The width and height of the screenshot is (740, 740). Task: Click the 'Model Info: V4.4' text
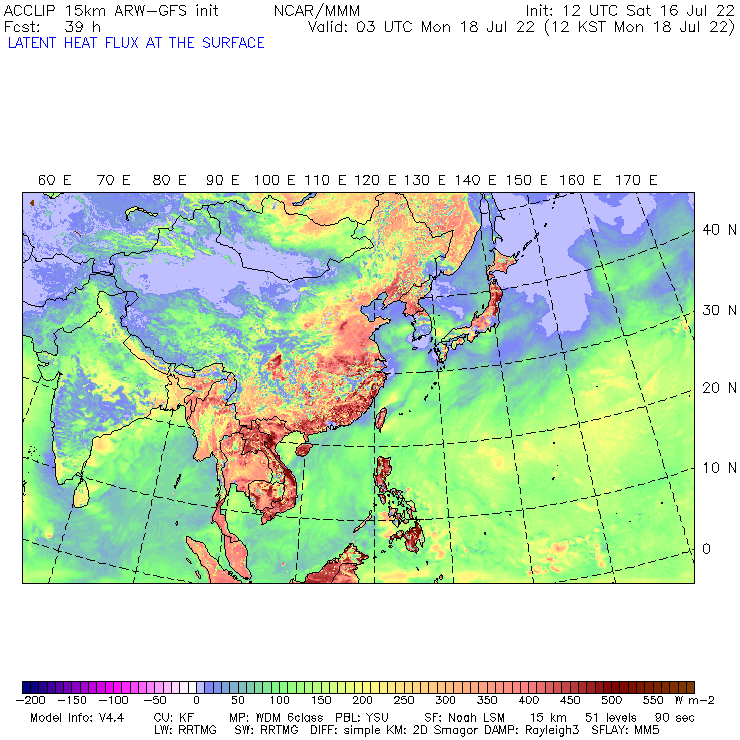point(77,718)
